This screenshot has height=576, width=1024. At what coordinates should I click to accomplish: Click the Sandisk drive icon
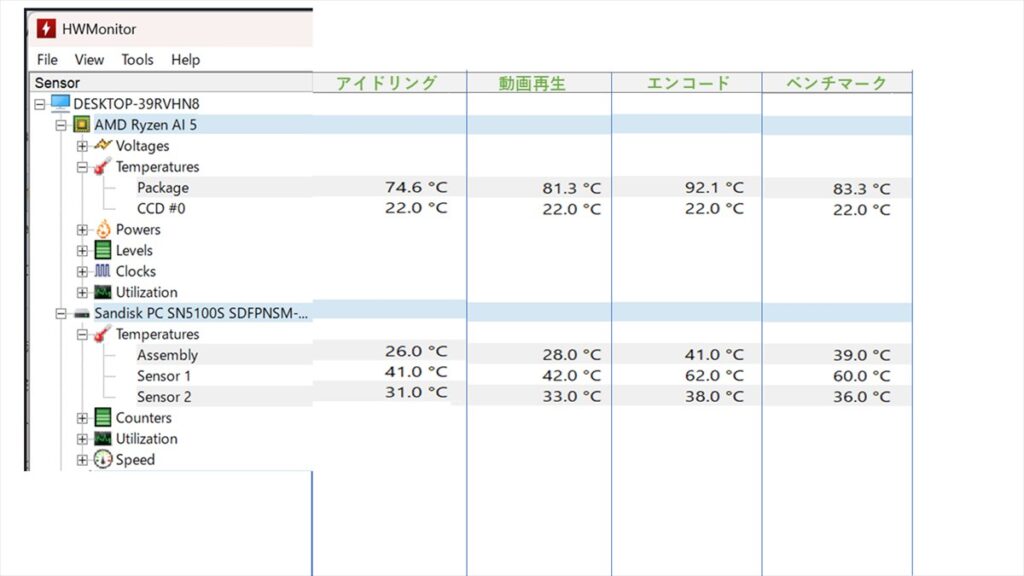(82, 313)
